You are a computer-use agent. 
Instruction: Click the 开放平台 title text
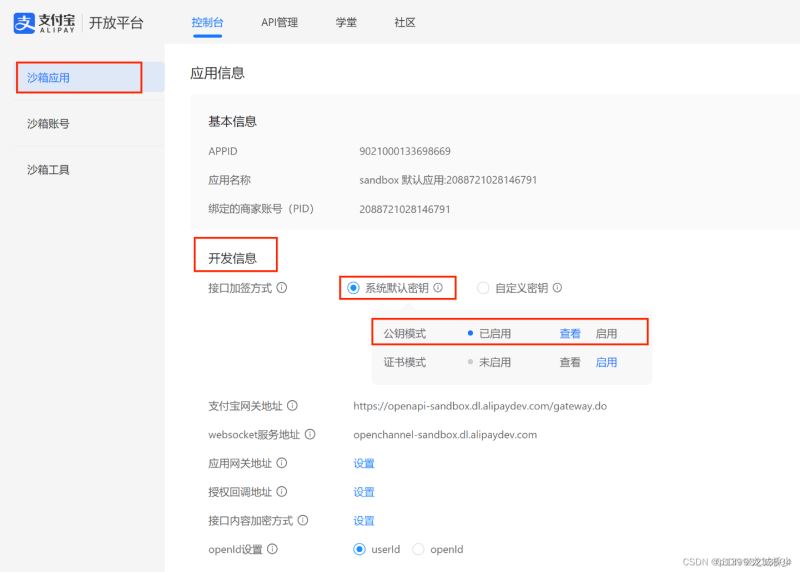[116, 23]
